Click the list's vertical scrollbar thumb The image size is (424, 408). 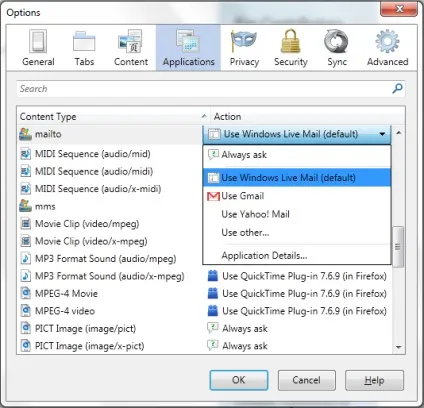tap(398, 247)
